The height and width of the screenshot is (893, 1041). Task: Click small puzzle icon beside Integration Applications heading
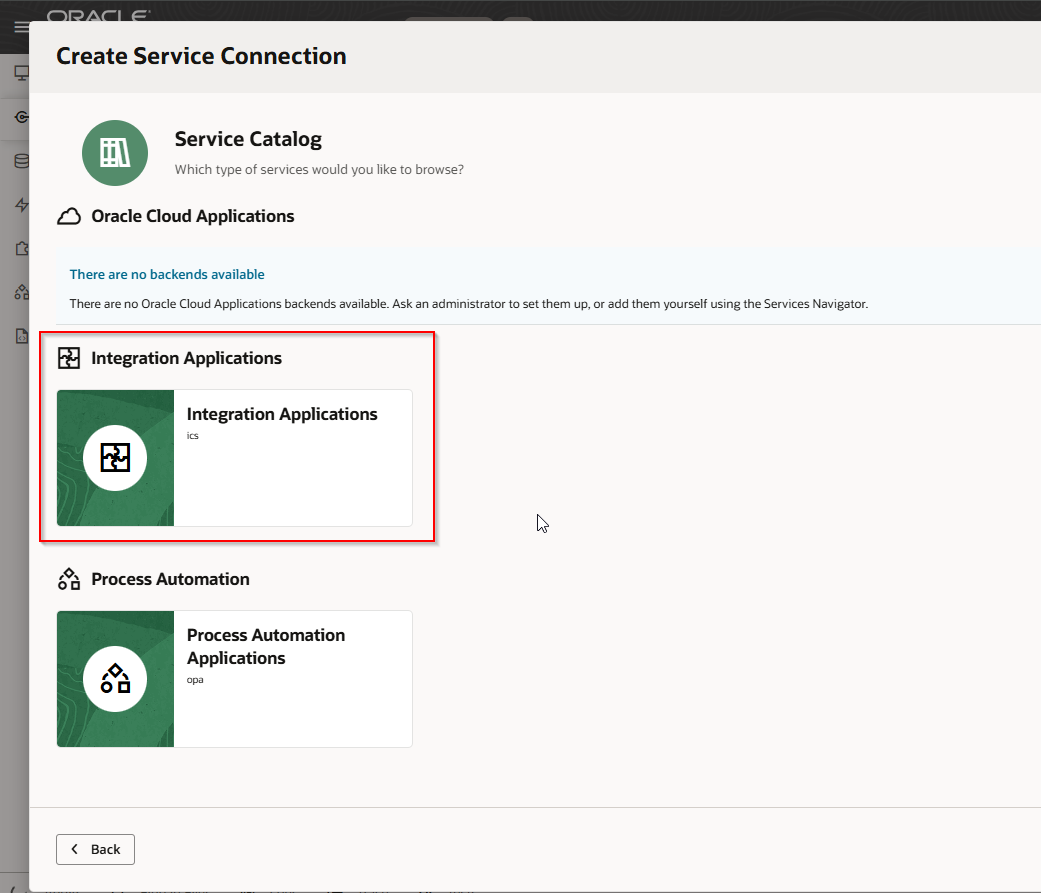coord(69,358)
